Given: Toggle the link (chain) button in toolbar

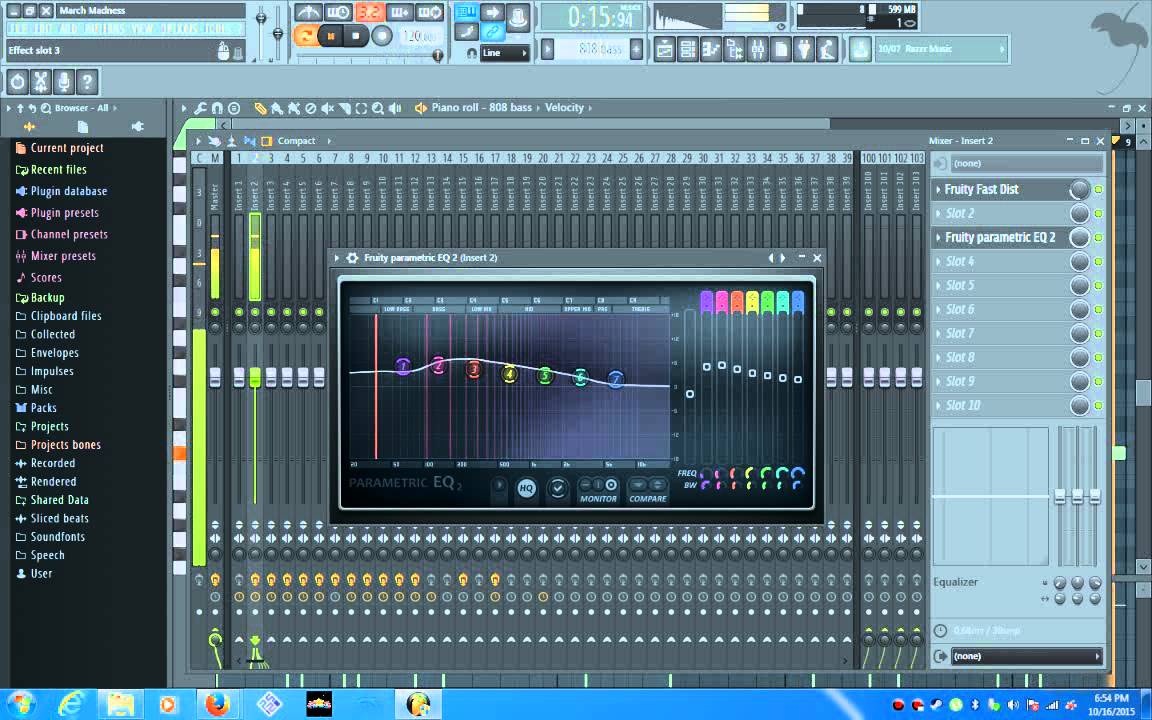Looking at the screenshot, I should click(492, 31).
